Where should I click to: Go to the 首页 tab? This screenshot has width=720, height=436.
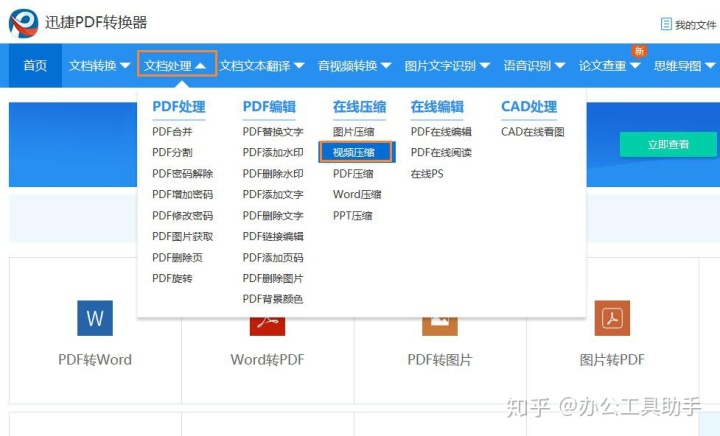pos(35,66)
